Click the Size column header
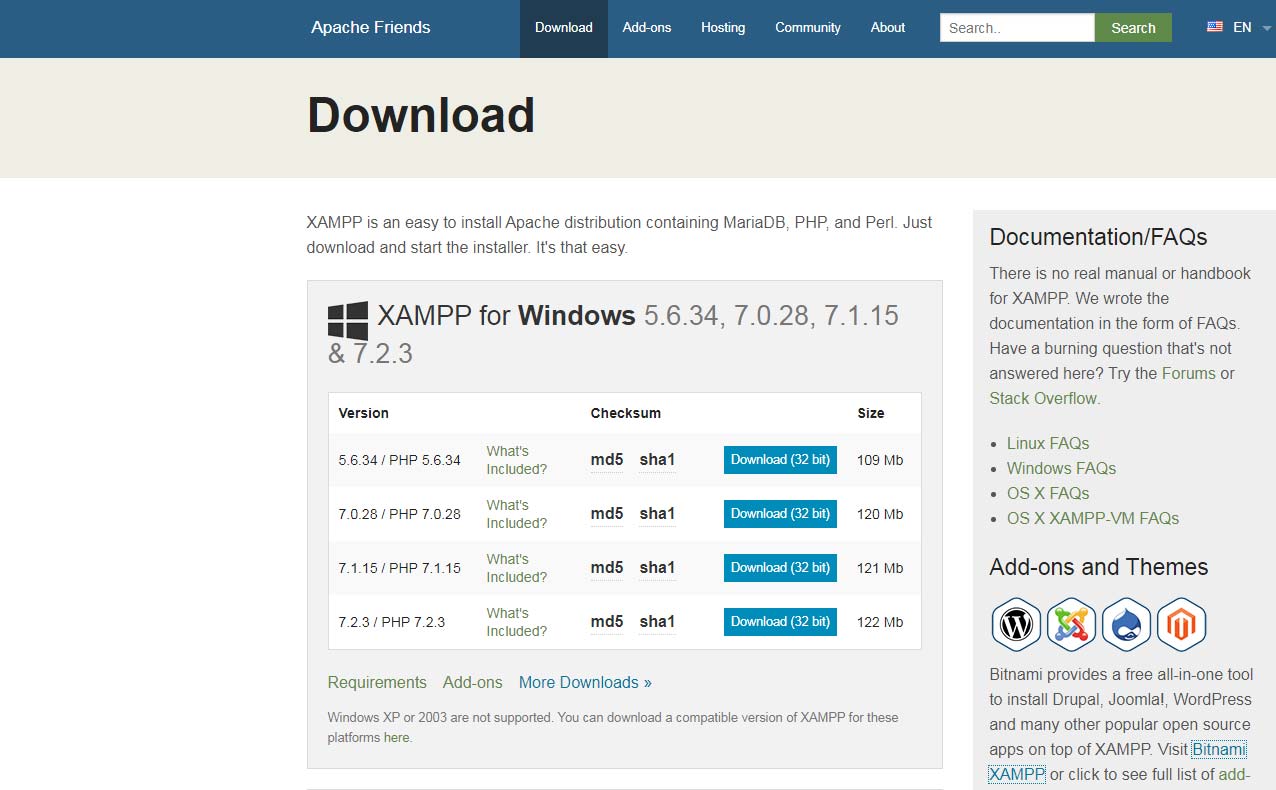The width and height of the screenshot is (1276, 790). pyautogui.click(x=871, y=413)
